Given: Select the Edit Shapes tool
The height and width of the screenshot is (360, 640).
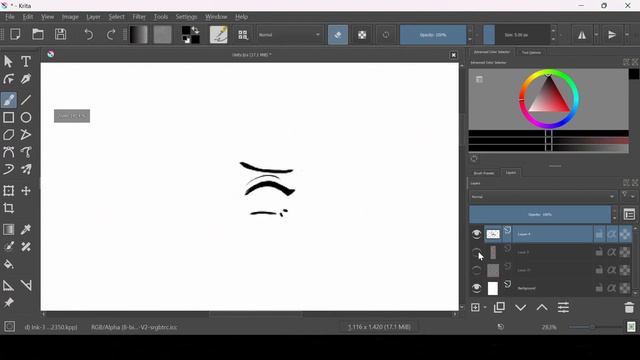Looking at the screenshot, I should [8, 79].
